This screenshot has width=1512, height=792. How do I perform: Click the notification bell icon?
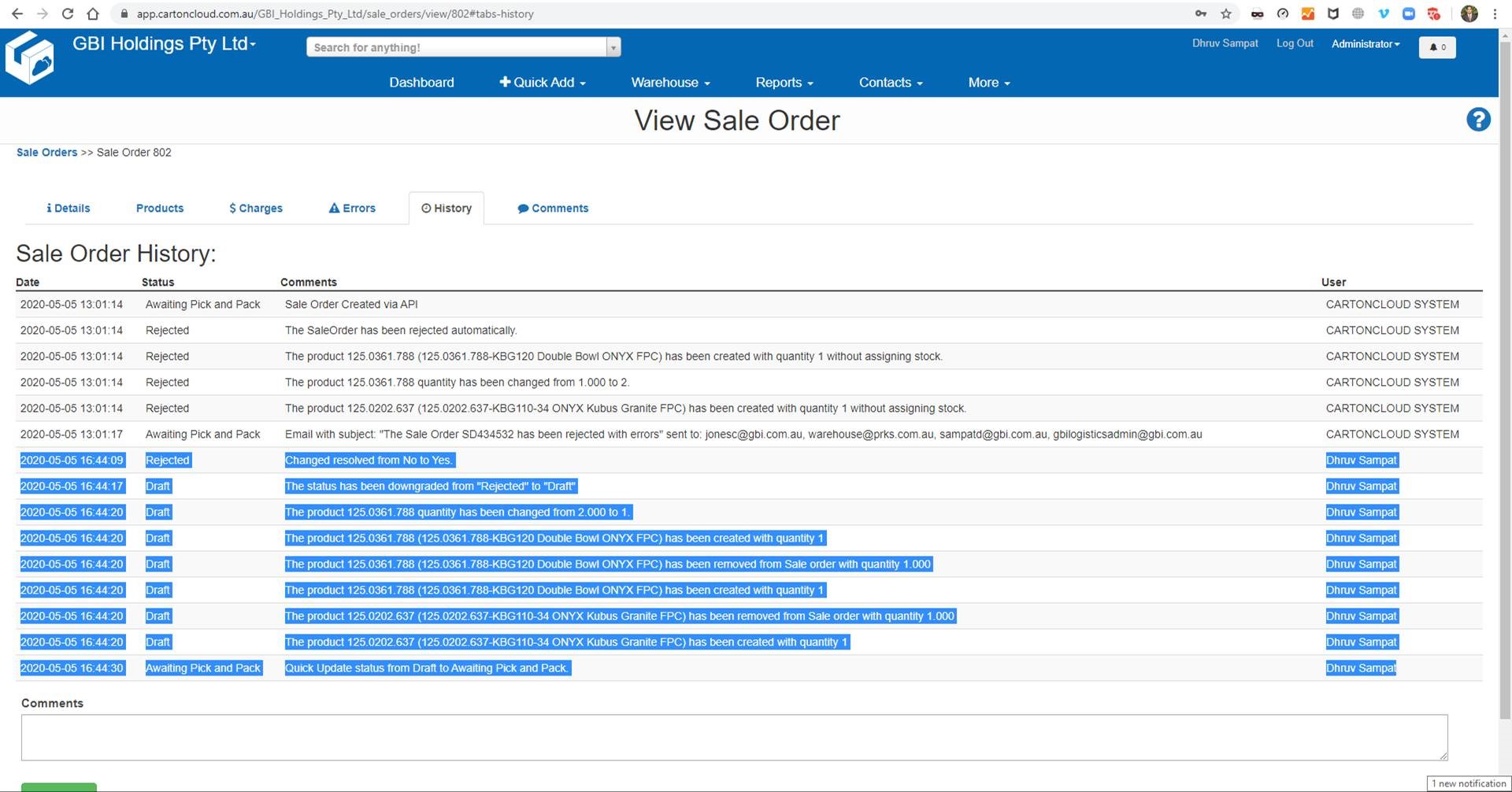point(1437,47)
